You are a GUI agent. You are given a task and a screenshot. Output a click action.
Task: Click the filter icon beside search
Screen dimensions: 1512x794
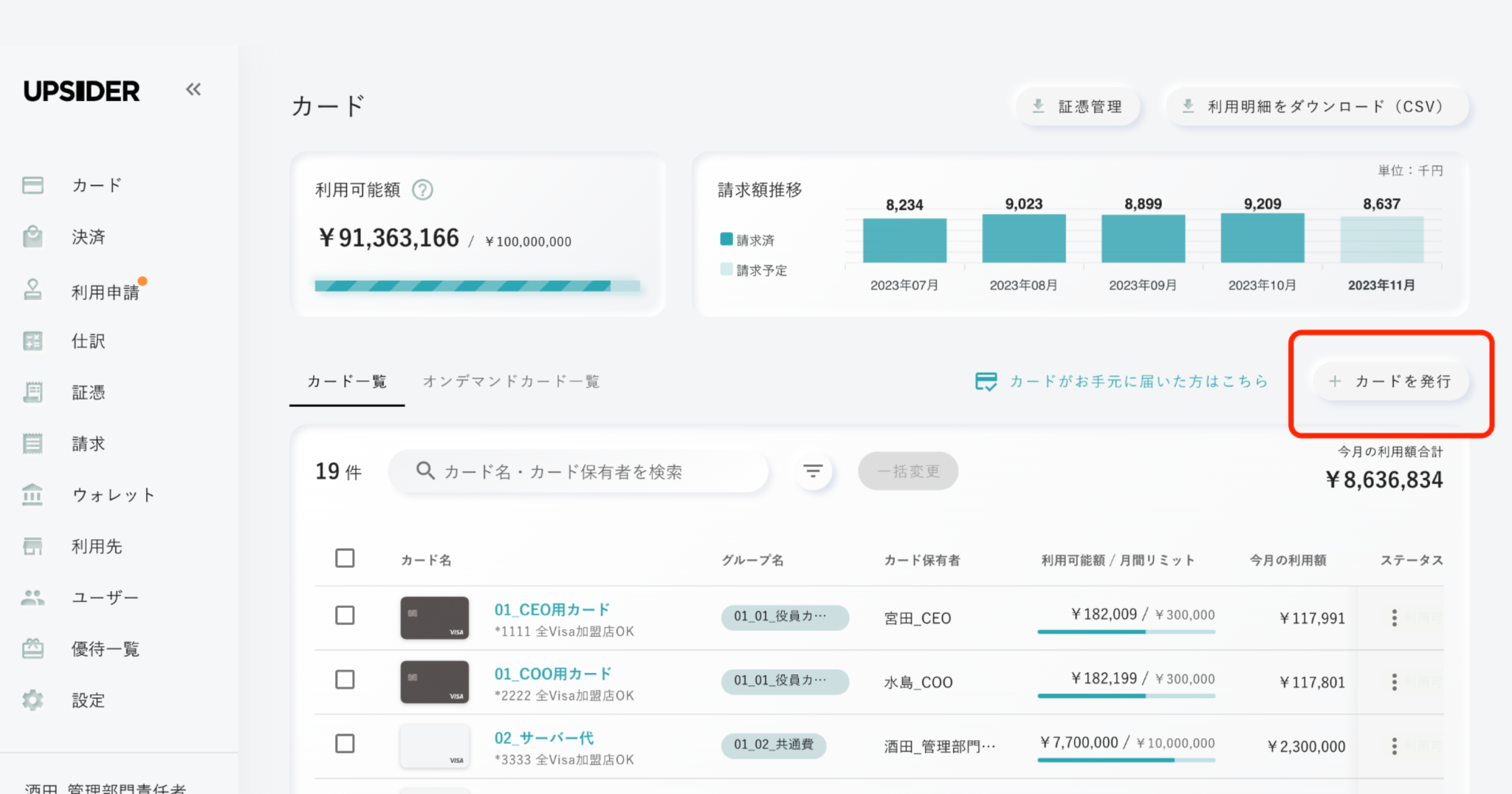point(813,471)
